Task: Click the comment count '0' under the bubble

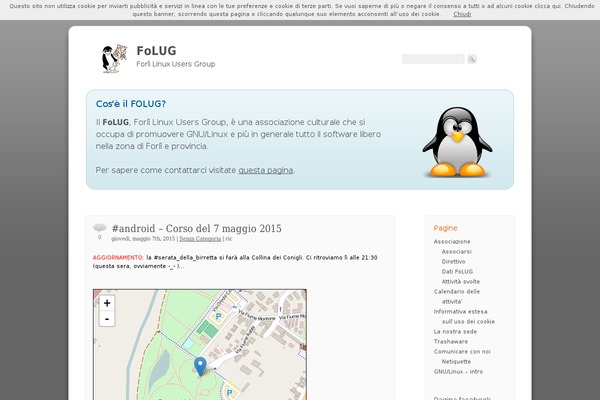Action: click(99, 237)
